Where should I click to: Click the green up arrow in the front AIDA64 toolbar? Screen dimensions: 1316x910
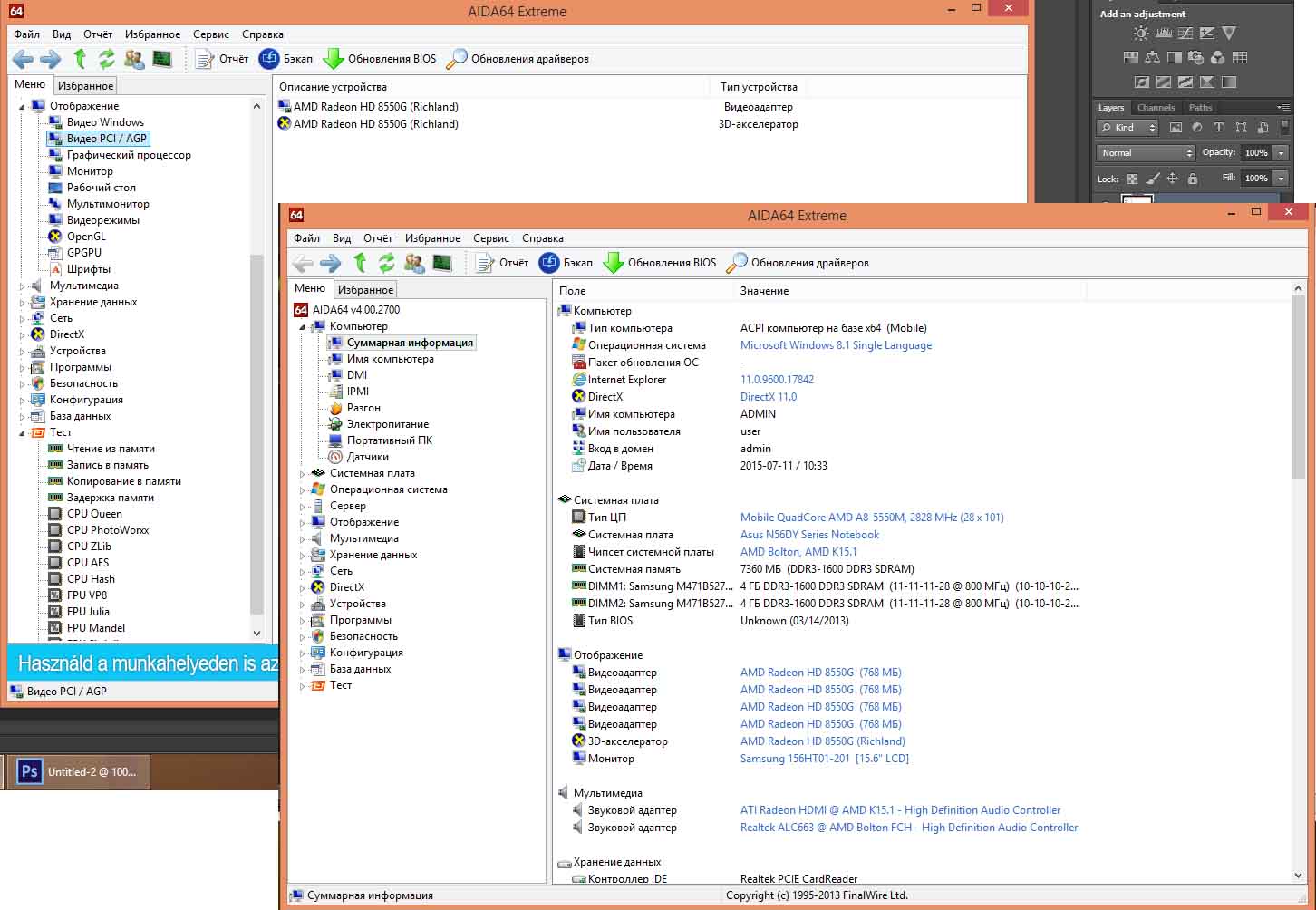pos(360,263)
